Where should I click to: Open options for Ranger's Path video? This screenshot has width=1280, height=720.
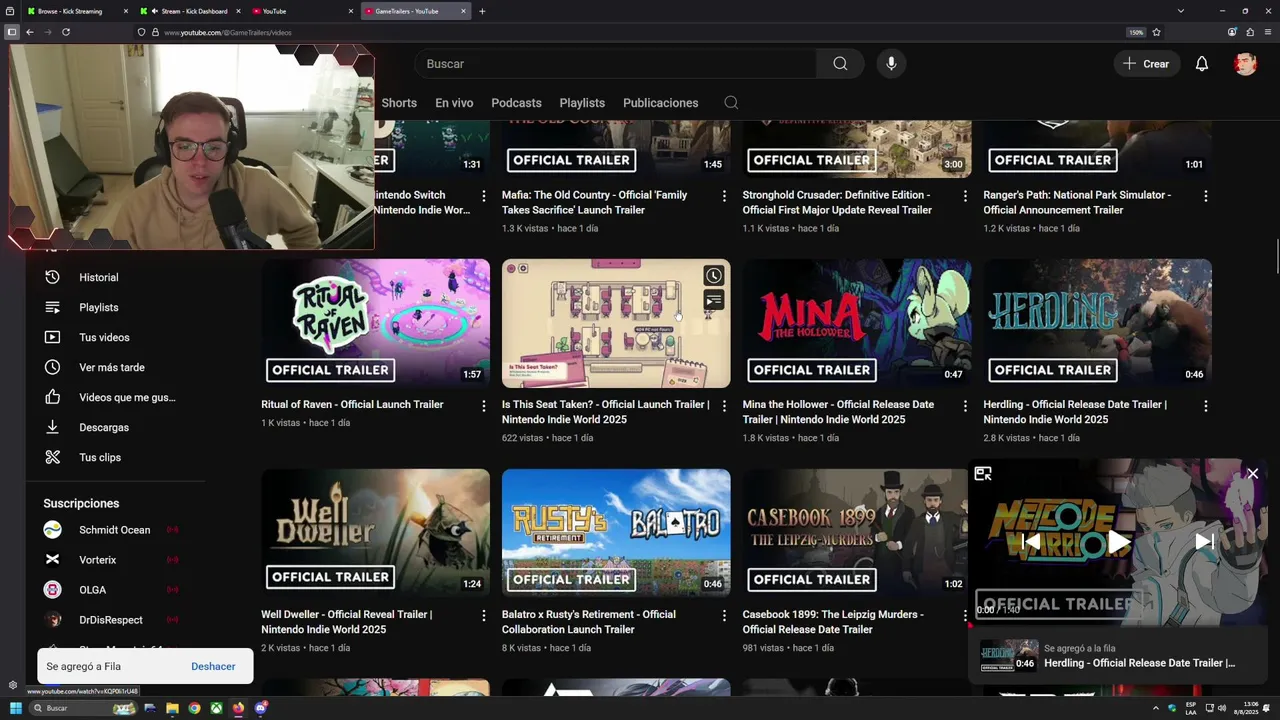pos(1206,196)
